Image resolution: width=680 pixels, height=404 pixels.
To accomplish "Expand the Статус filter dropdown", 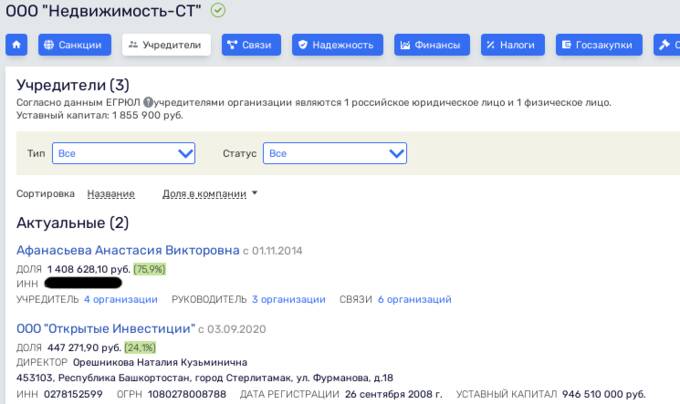I will tap(334, 153).
